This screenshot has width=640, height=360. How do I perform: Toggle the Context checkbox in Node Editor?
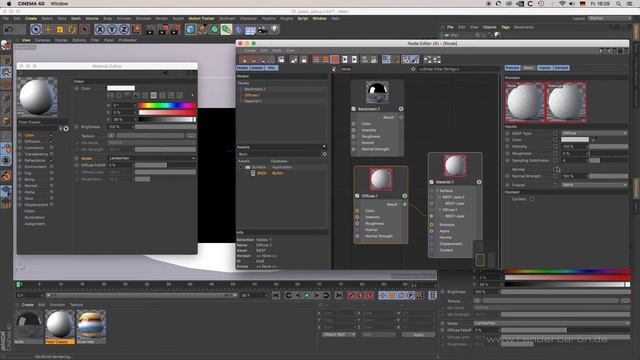point(532,199)
